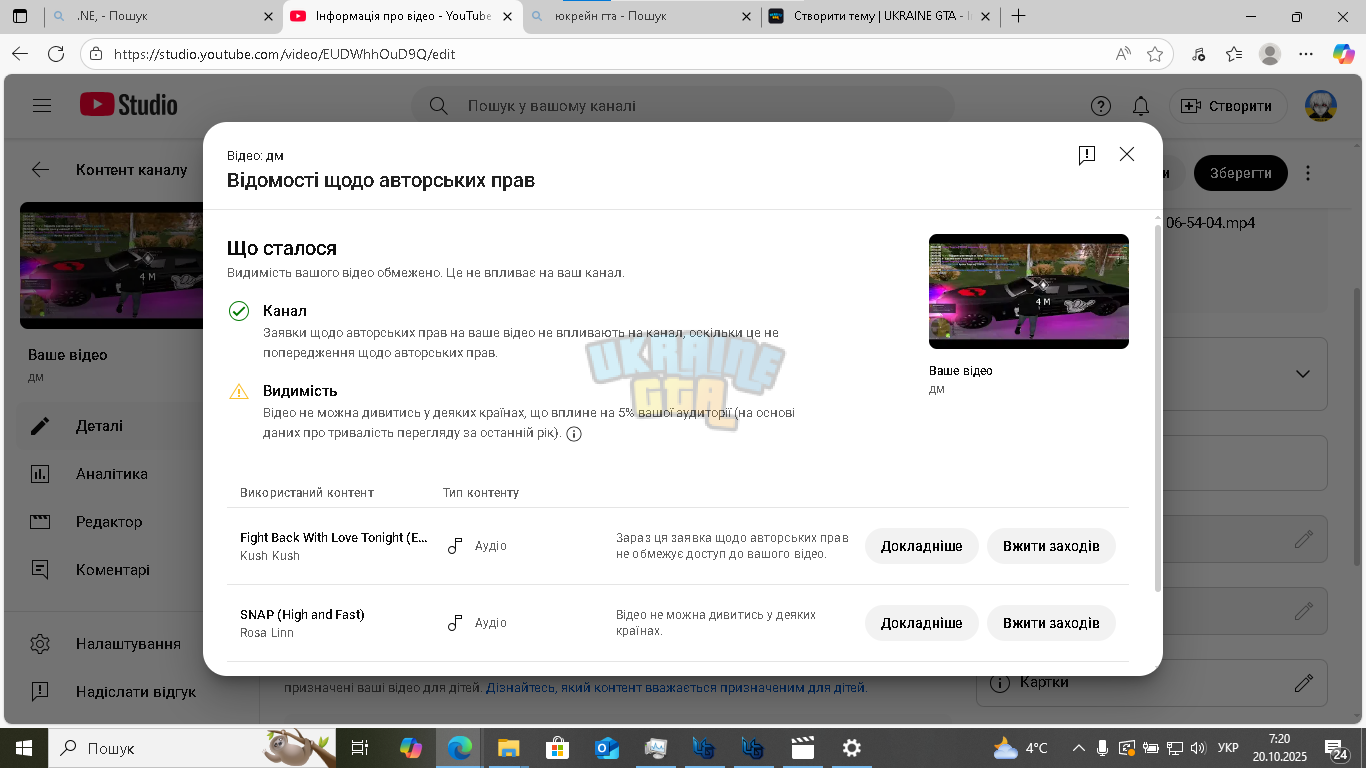The height and width of the screenshot is (768, 1366).
Task: Click the send feedback icon in the dialog header
Action: (1087, 154)
